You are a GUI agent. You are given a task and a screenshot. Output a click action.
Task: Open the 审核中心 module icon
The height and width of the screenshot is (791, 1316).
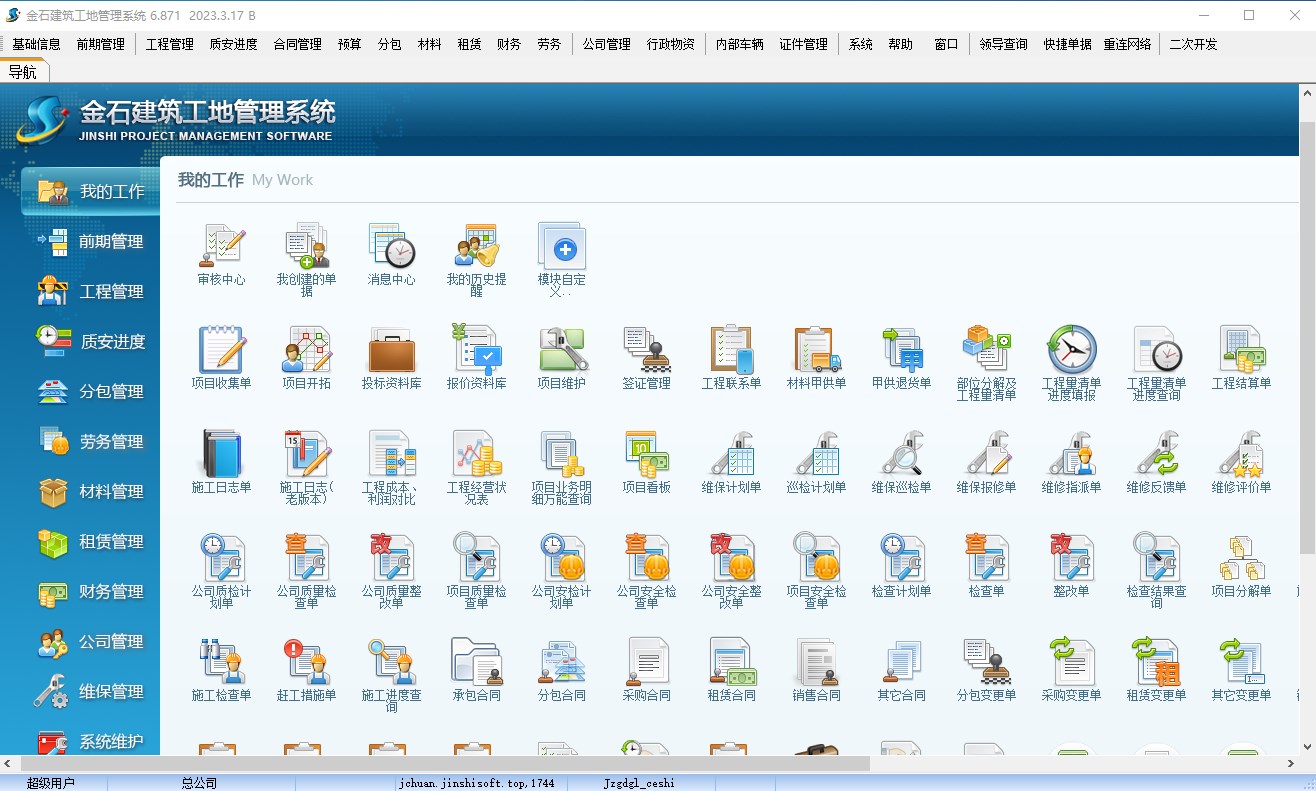(x=221, y=246)
